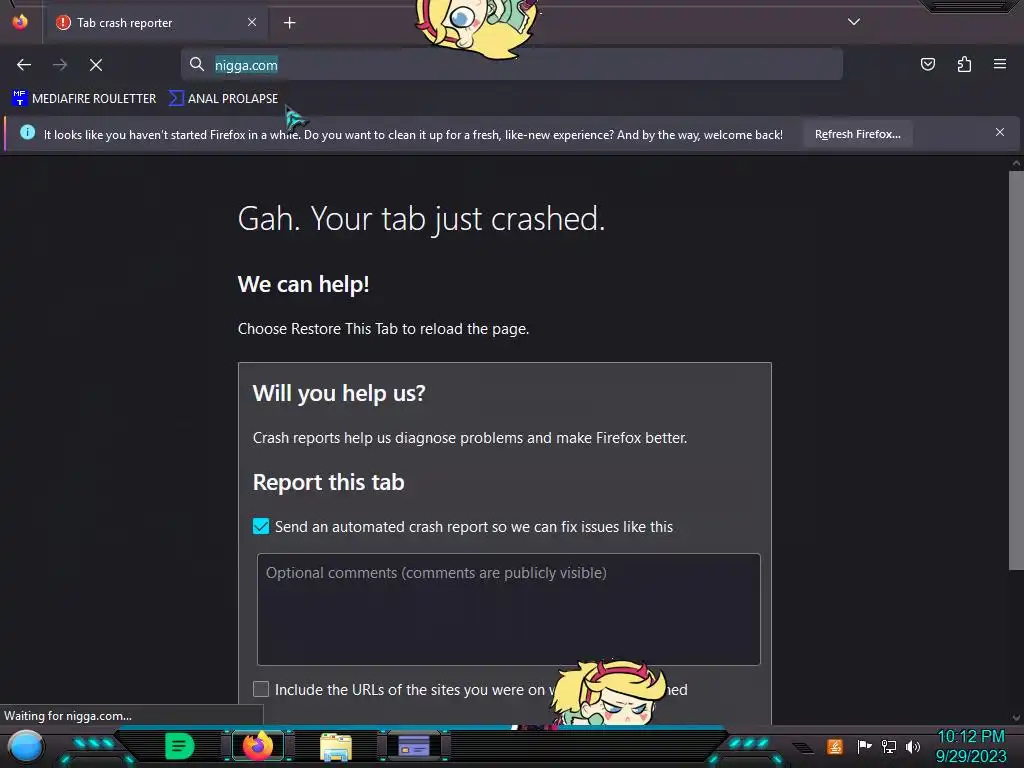Focus the address bar field
The width and height of the screenshot is (1024, 768).
(x=512, y=65)
